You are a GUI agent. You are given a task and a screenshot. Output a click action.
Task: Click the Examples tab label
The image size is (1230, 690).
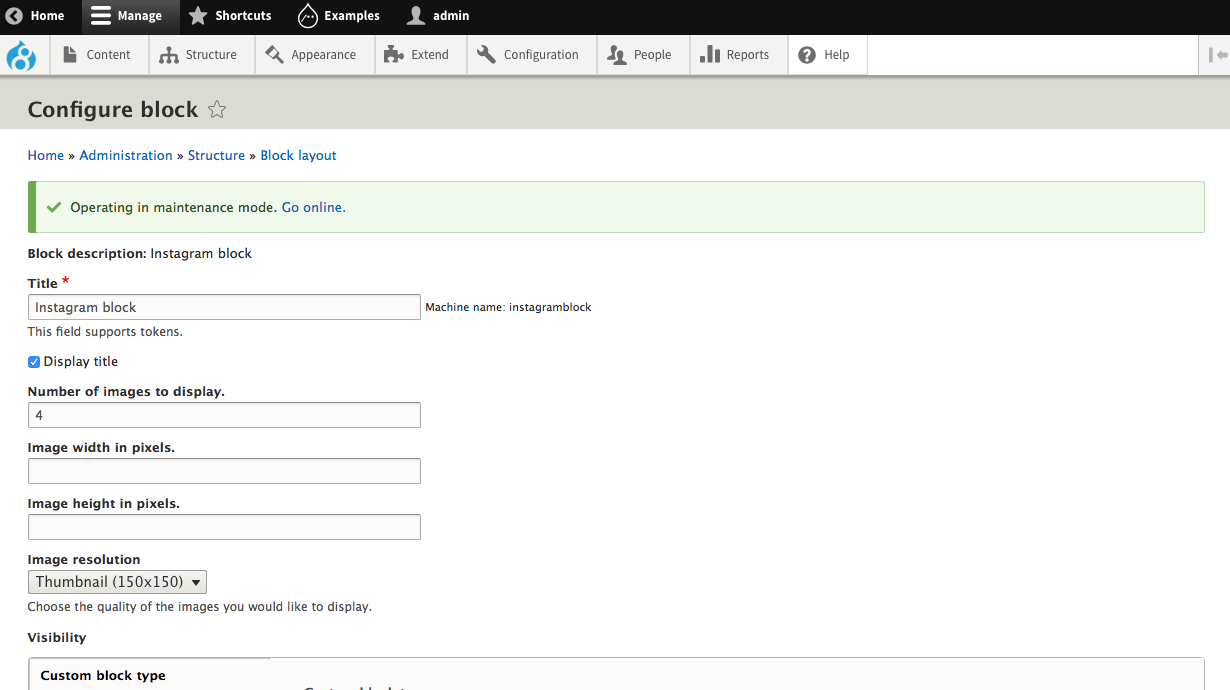pos(352,16)
